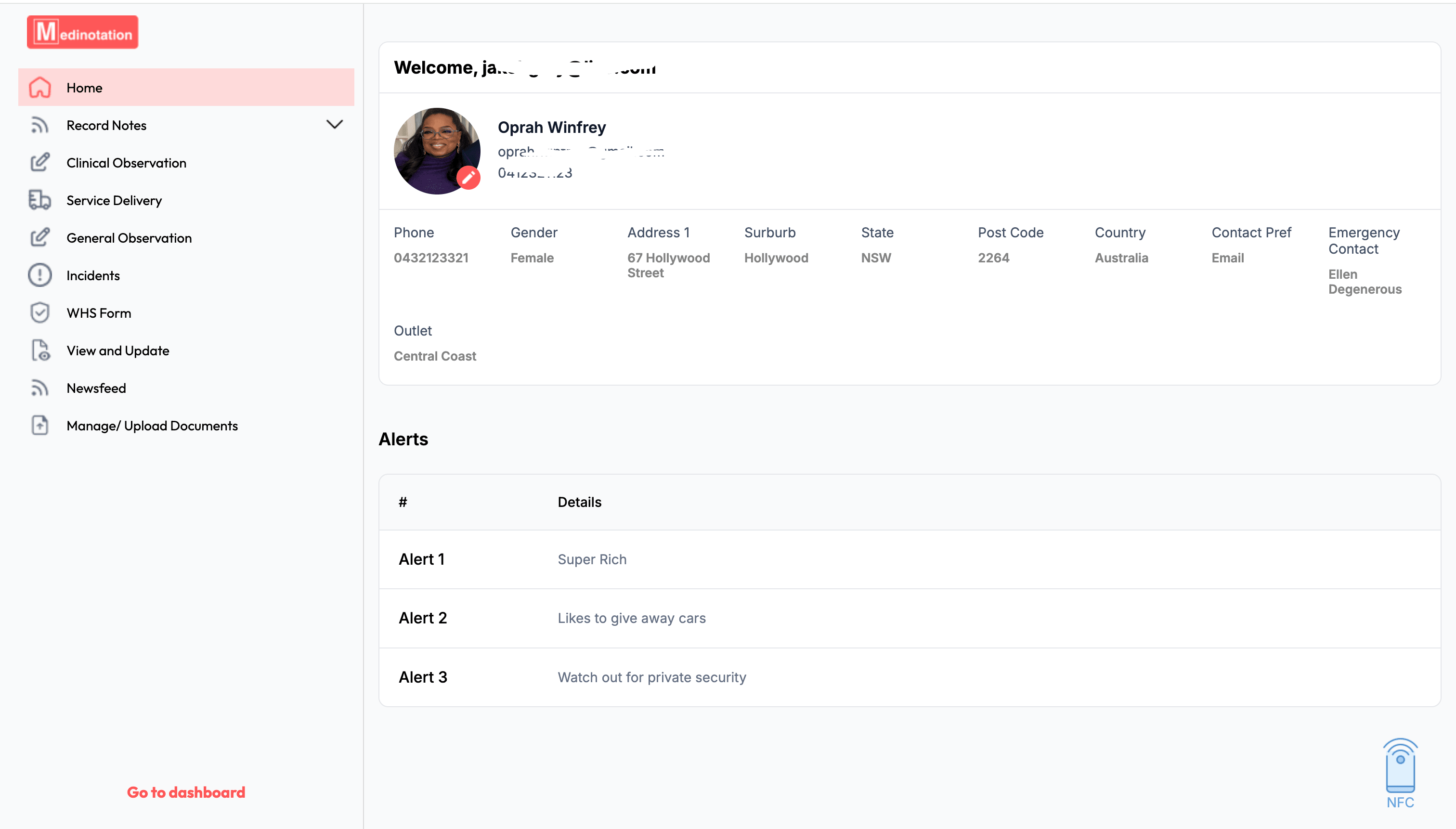The image size is (1456, 829).
Task: Open Incidents menu item
Action: 186,275
